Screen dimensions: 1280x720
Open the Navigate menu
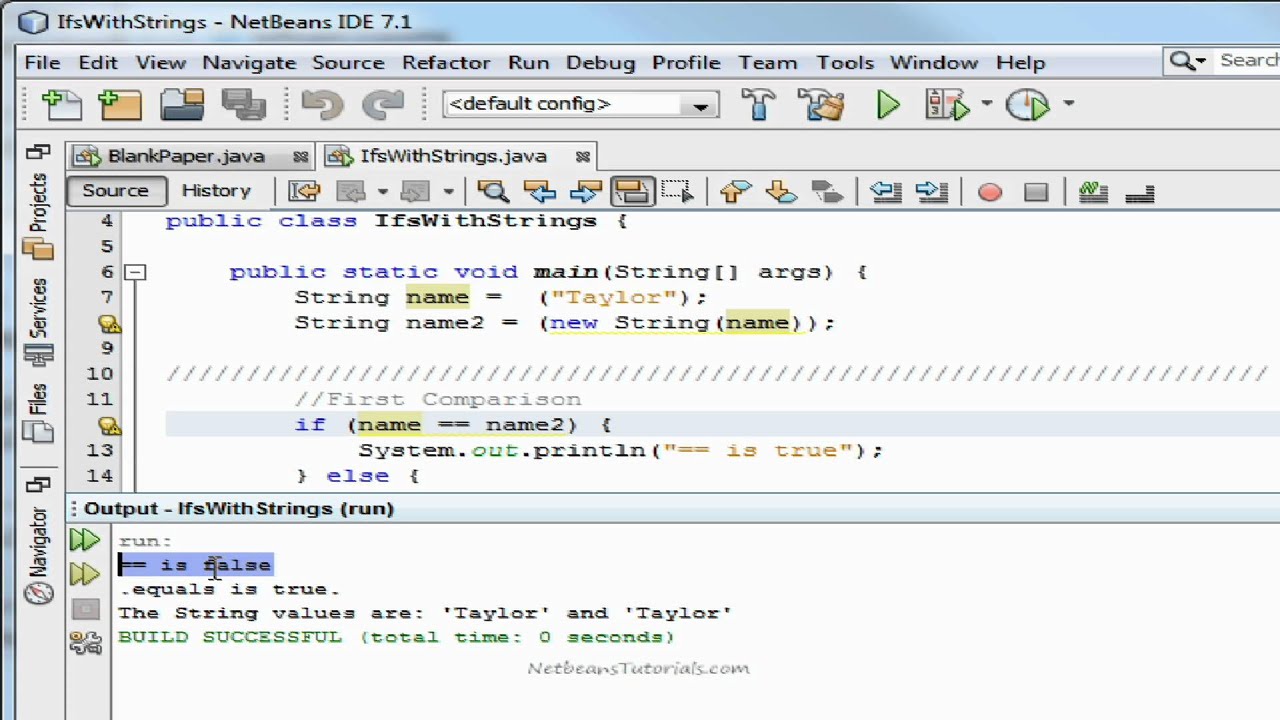pos(249,62)
